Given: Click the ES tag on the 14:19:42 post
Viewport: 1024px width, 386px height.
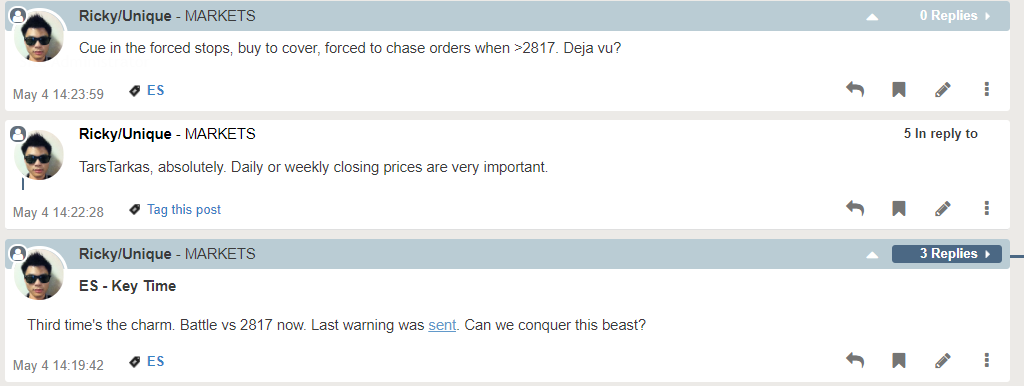Looking at the screenshot, I should pos(155,361).
